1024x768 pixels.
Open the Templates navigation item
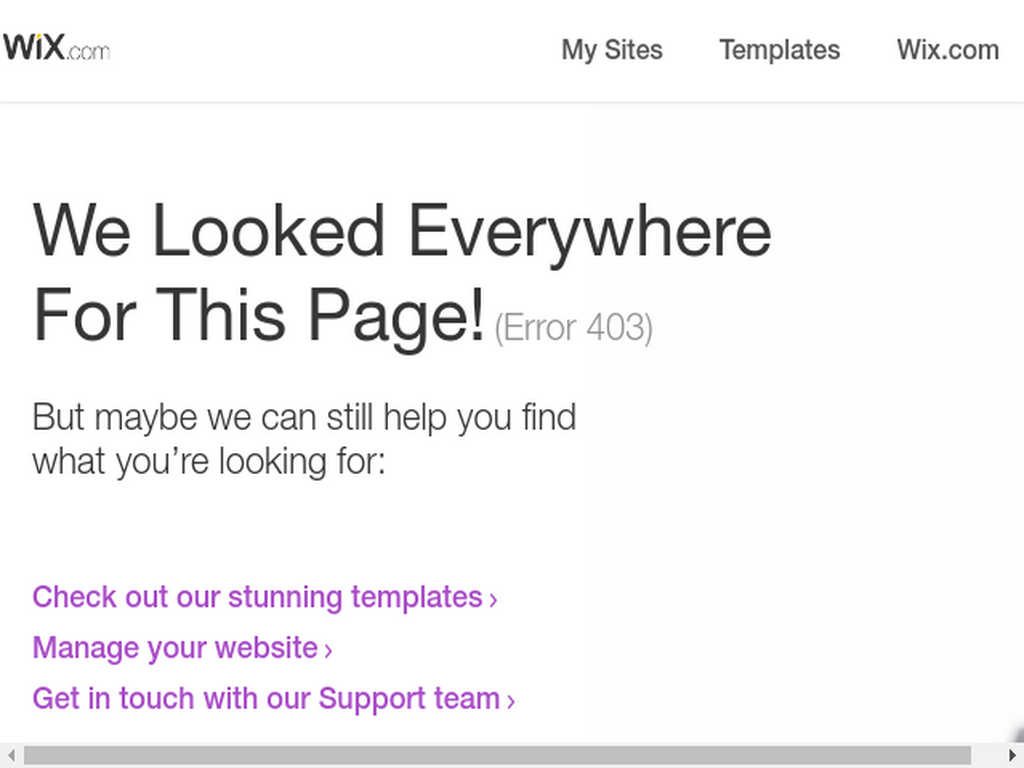click(780, 50)
